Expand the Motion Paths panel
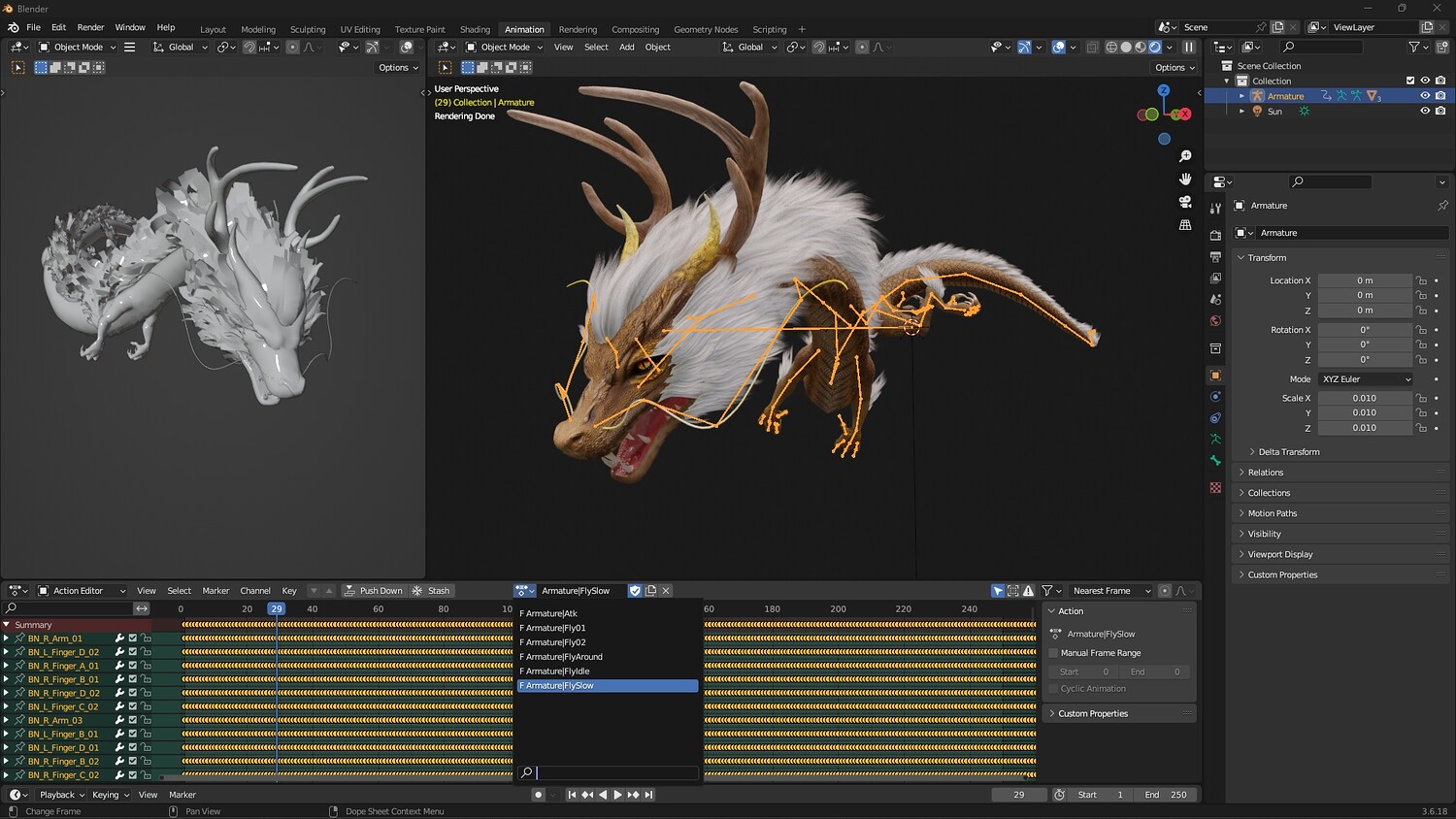Image resolution: width=1456 pixels, height=819 pixels. pyautogui.click(x=1272, y=513)
